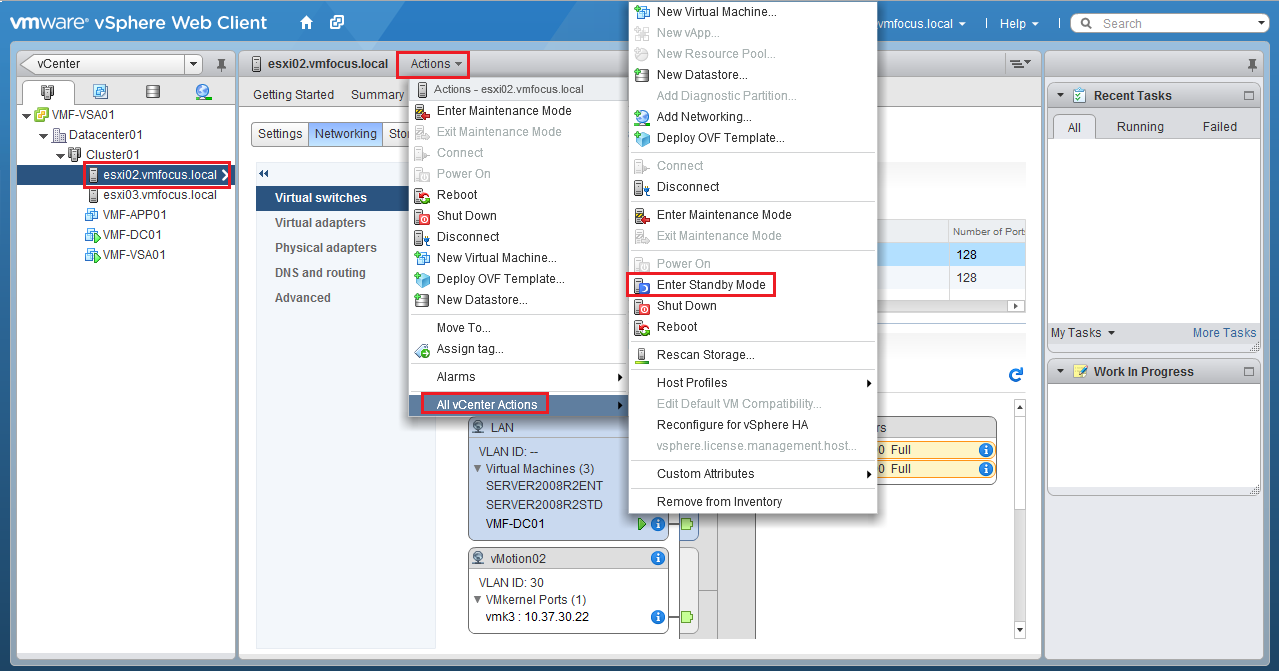The image size is (1279, 671).
Task: Collapse the Datacenter01 tree node
Action: pos(43,135)
